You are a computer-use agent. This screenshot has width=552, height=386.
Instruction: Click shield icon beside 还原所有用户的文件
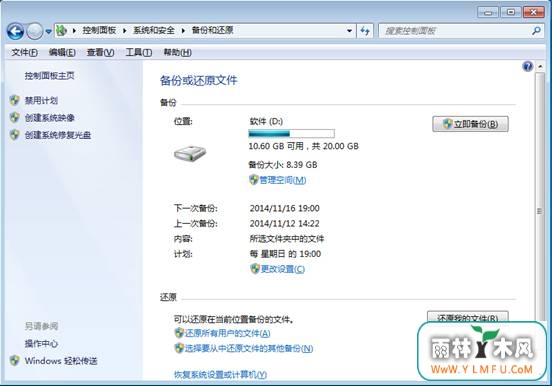pyautogui.click(x=179, y=333)
